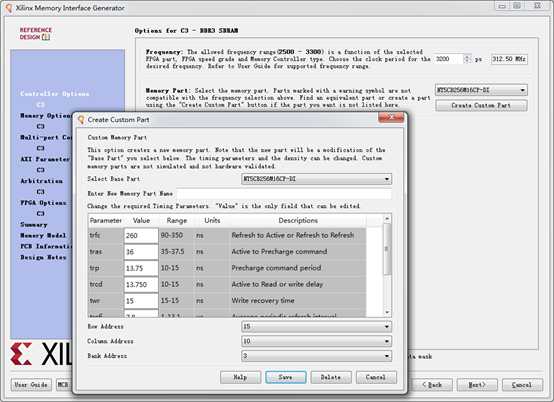Edit the tras value field

(x=141, y=252)
